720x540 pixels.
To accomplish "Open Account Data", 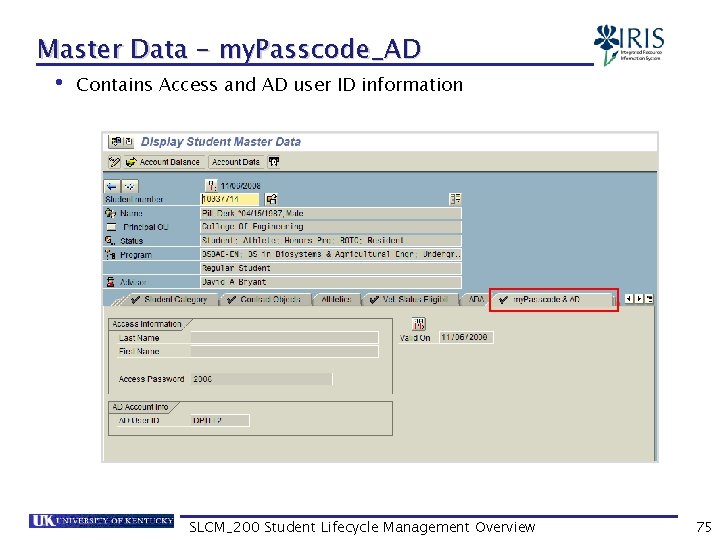I will [236, 162].
